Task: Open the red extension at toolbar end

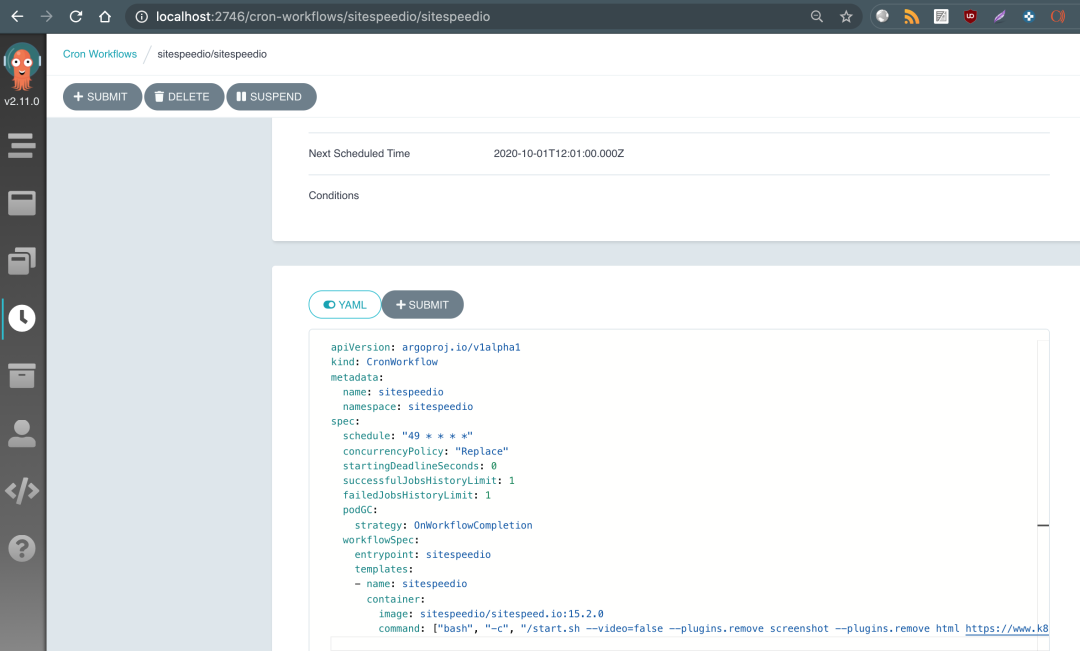Action: [1058, 17]
